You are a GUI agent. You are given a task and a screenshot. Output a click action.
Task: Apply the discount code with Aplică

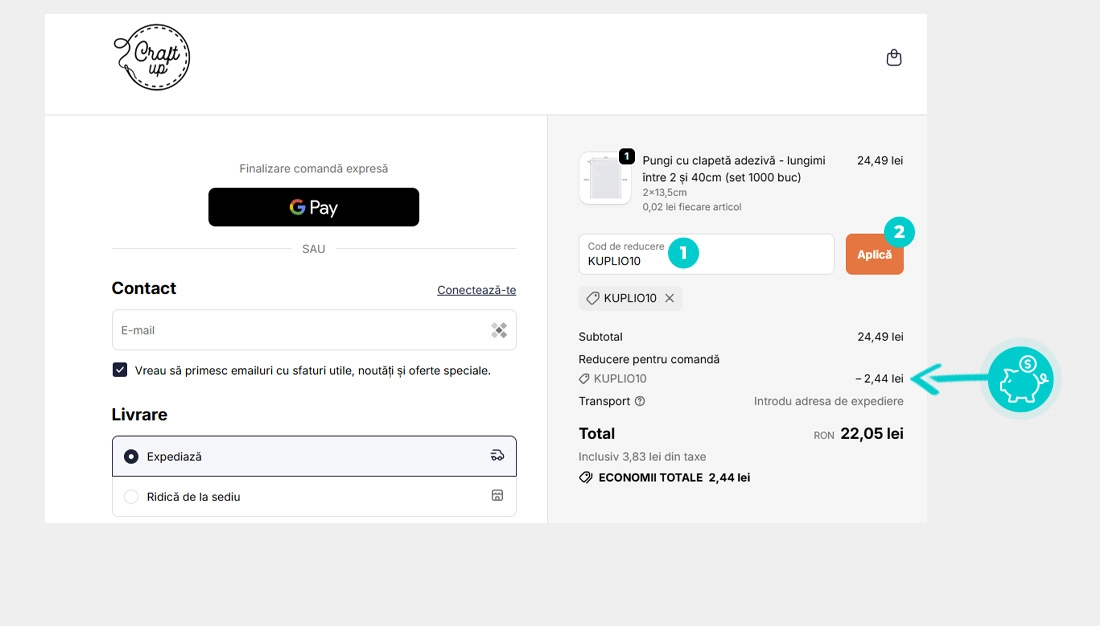pos(874,254)
